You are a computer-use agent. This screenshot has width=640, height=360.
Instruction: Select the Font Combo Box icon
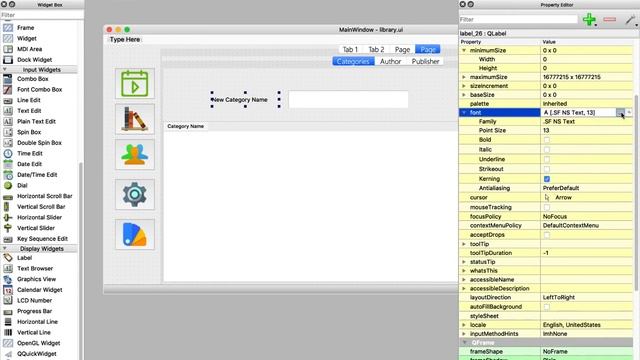tap(8, 89)
